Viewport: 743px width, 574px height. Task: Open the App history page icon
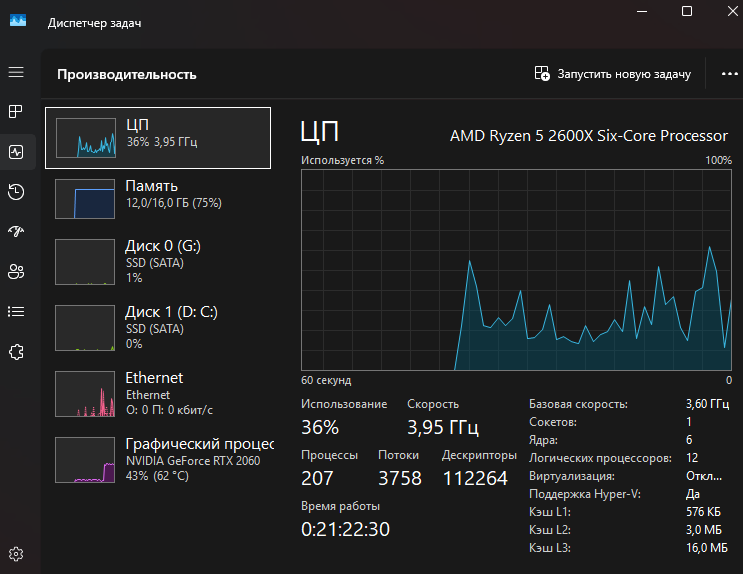point(16,192)
